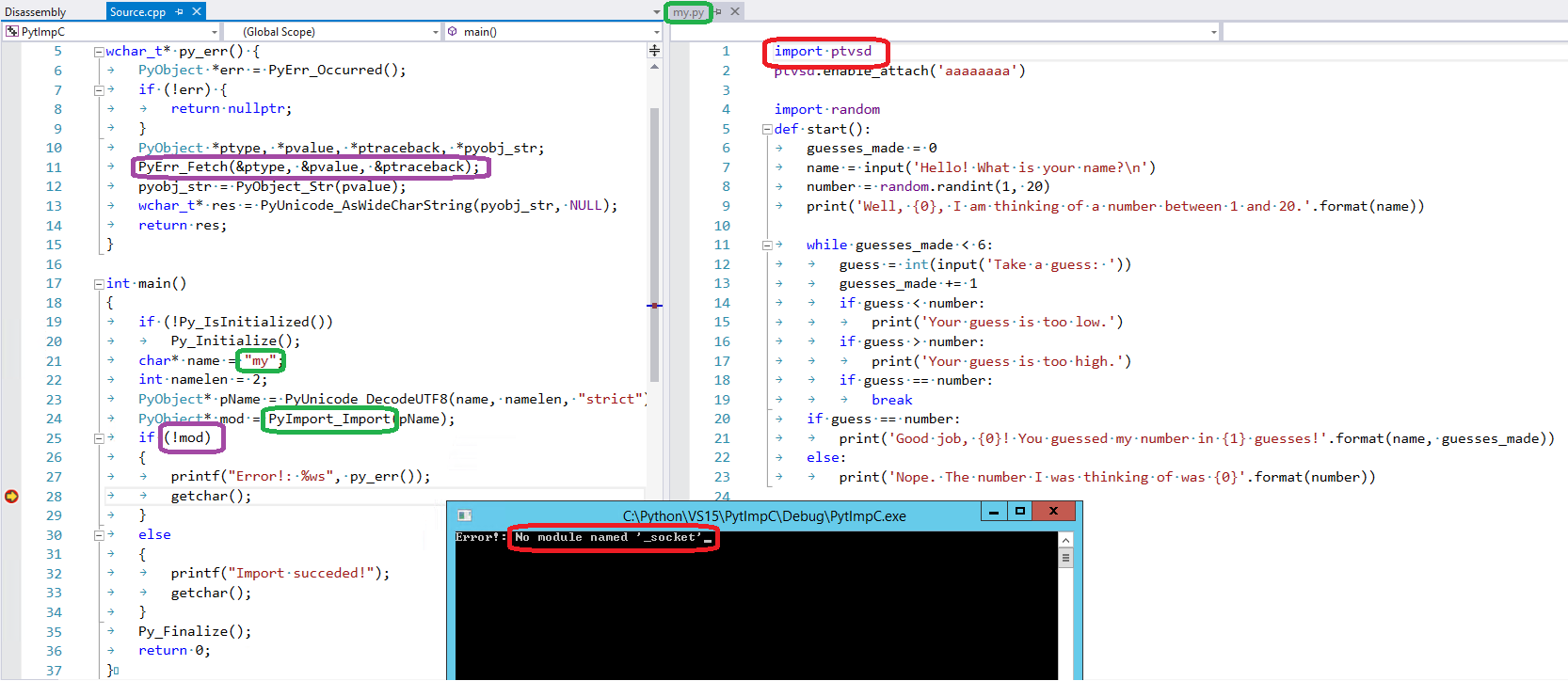This screenshot has width=1568, height=681.
Task: Maximize the PytImpC.exe console window
Action: 1019,511
